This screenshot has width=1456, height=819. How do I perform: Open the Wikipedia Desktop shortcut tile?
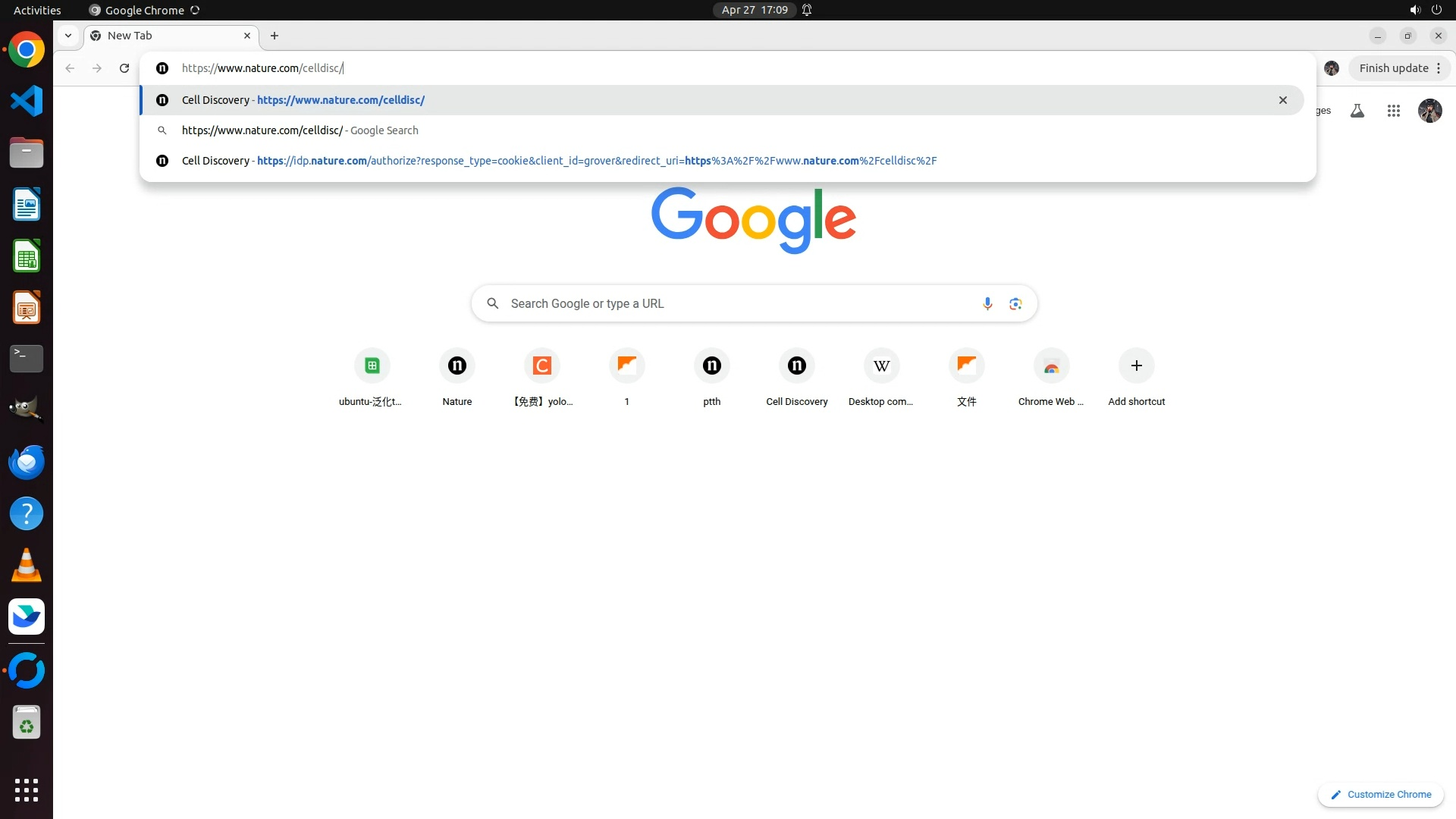pos(881,366)
